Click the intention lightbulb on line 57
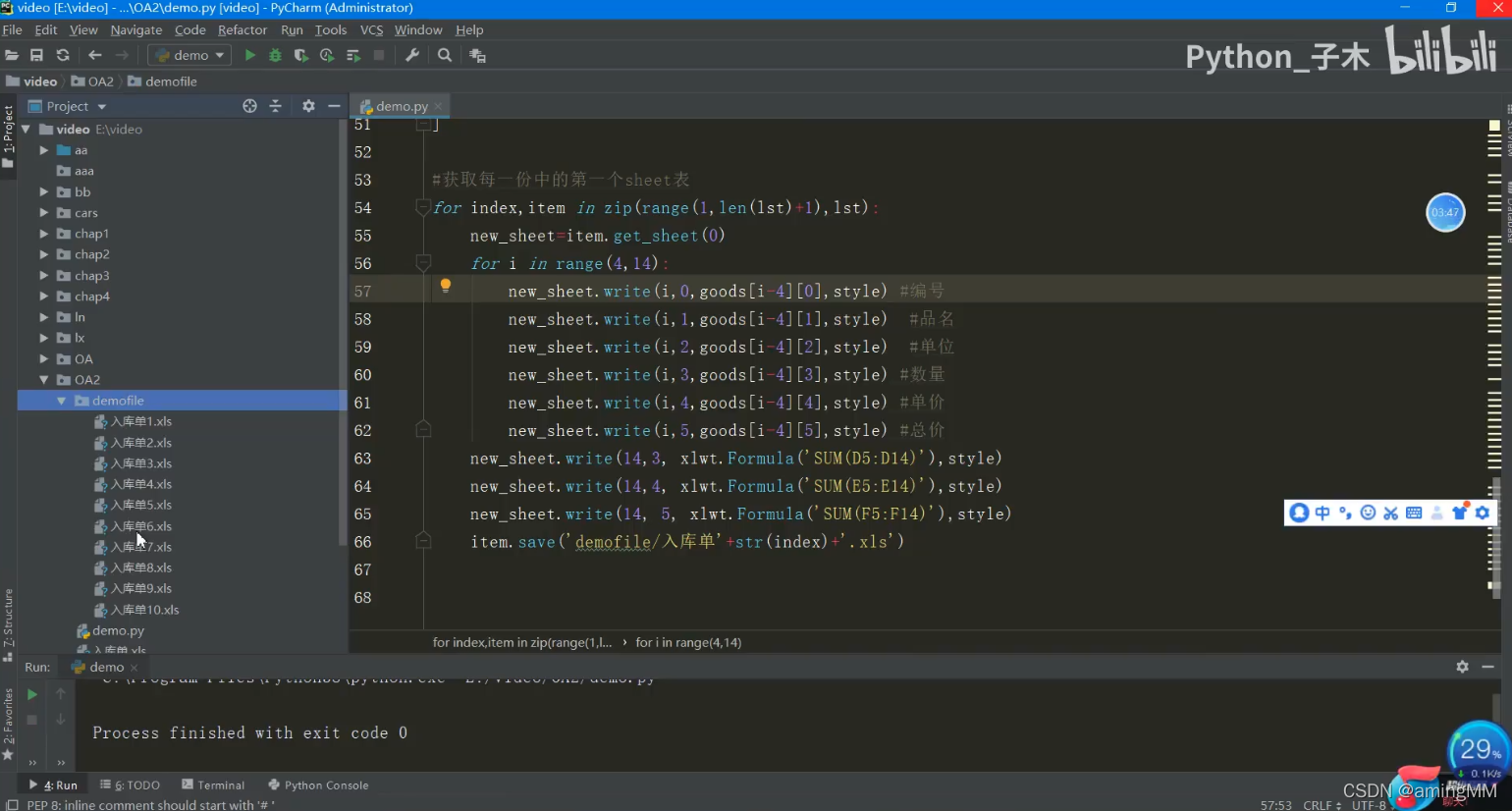This screenshot has height=811, width=1512. pyautogui.click(x=446, y=286)
